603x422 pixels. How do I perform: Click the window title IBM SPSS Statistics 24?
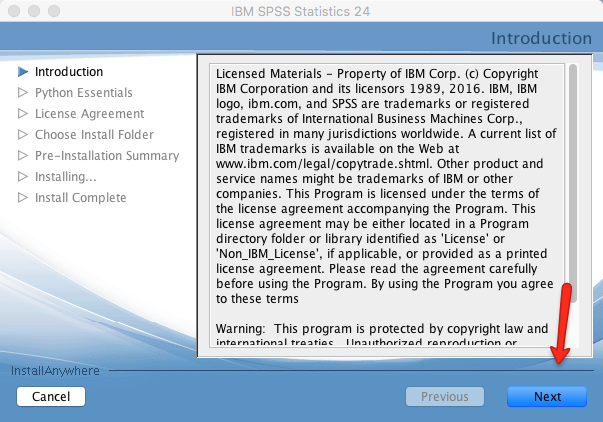[x=300, y=11]
